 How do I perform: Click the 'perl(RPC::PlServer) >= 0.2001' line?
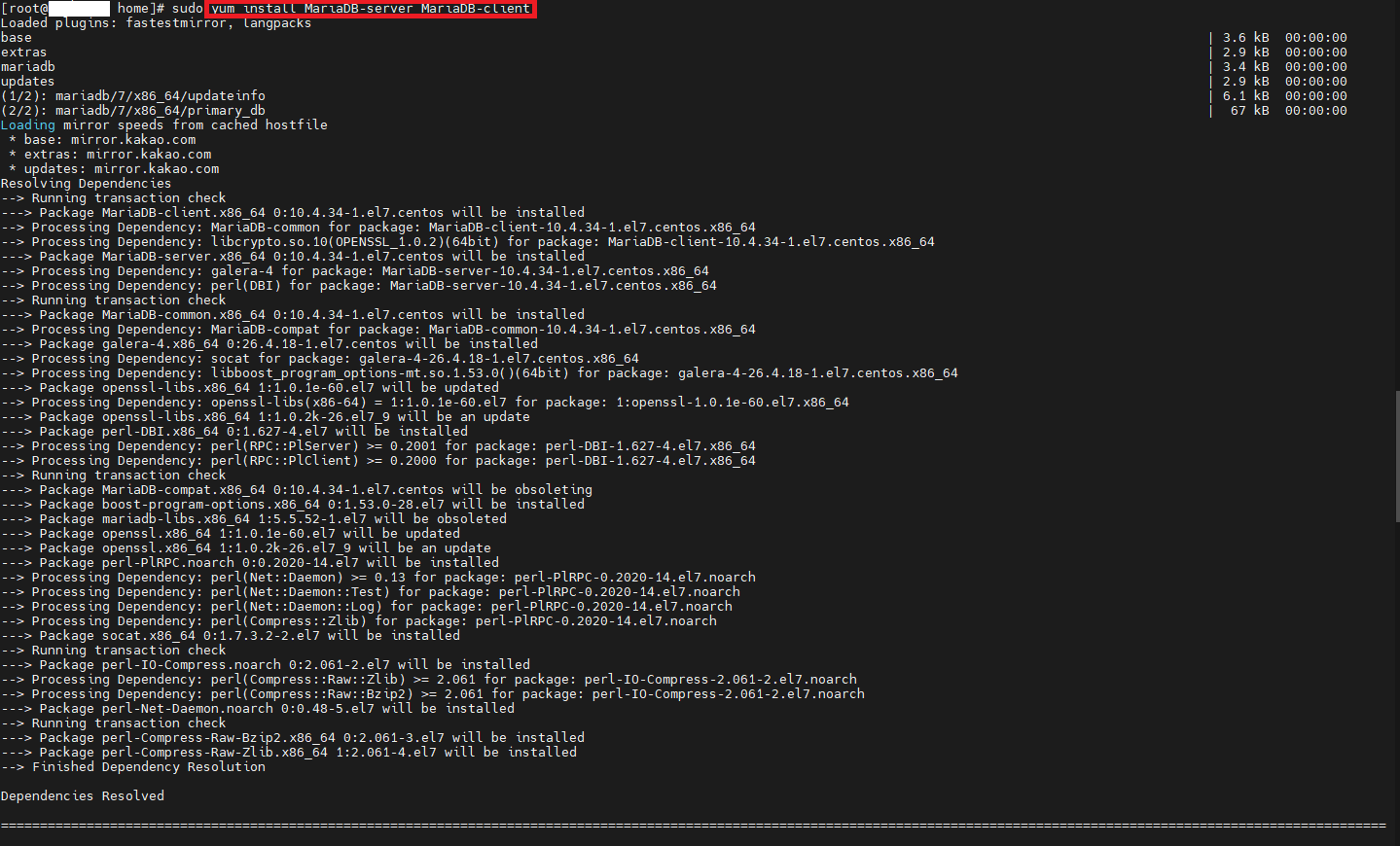[x=378, y=446]
